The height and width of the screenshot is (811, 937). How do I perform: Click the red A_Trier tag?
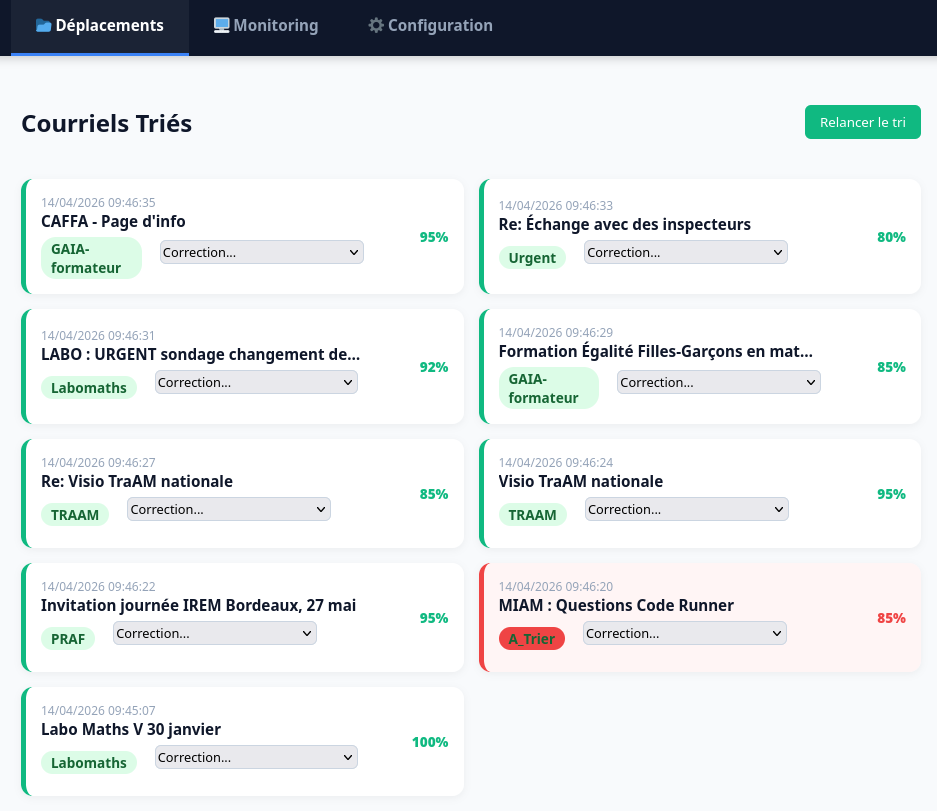coord(531,639)
